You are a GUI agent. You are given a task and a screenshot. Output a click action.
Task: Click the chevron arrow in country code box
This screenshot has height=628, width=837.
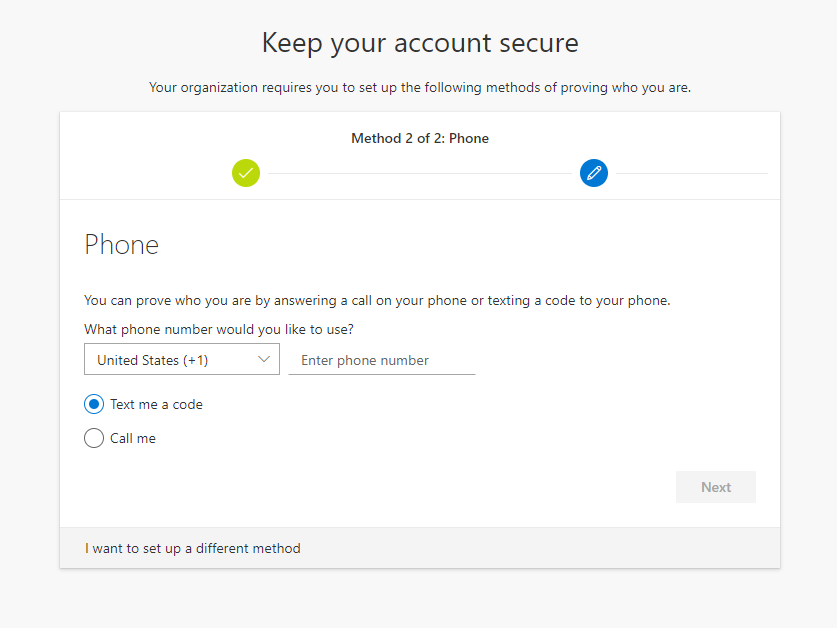coord(265,359)
